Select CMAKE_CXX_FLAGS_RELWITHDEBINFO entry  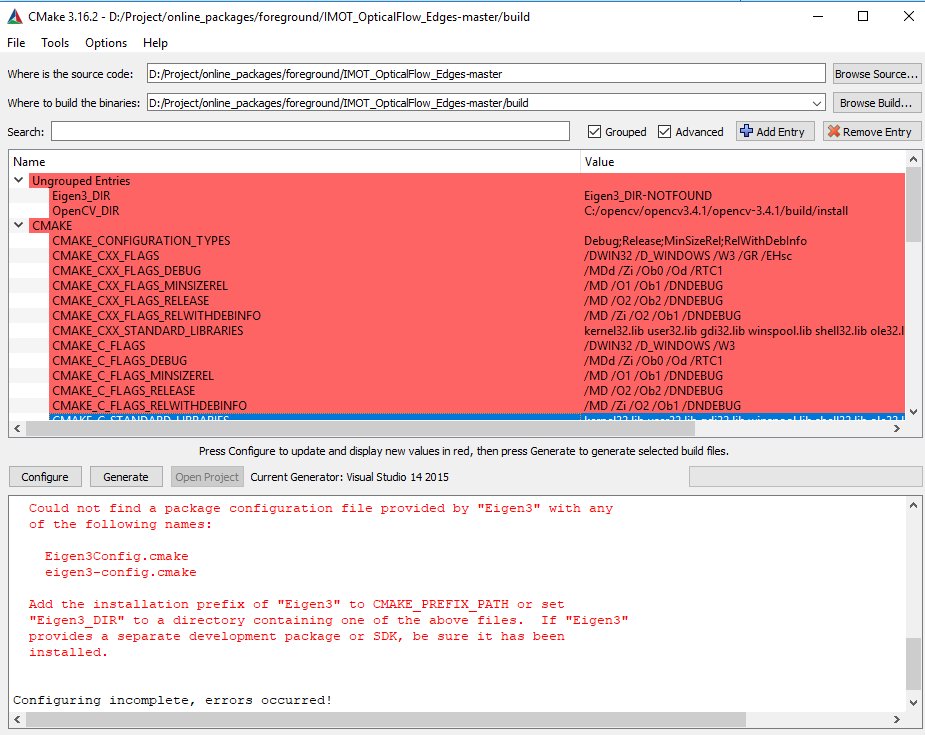click(156, 316)
